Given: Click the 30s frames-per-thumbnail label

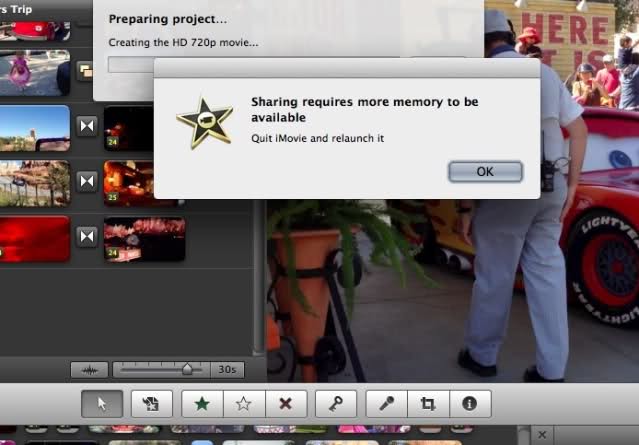Looking at the screenshot, I should point(227,370).
